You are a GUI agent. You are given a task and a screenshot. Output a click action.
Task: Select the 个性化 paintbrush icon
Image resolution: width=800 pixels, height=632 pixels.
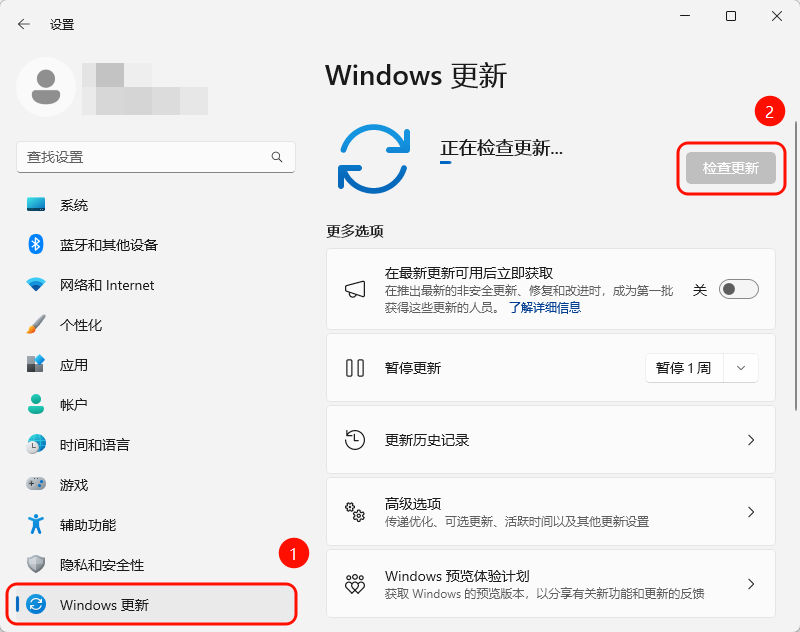click(36, 324)
